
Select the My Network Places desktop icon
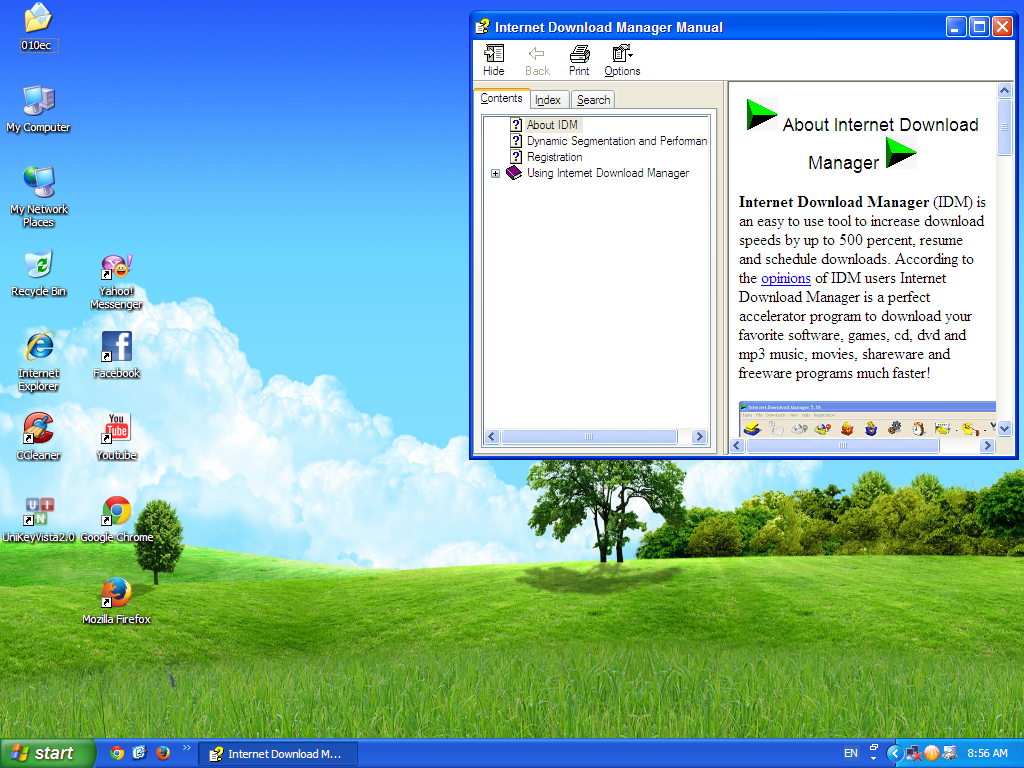click(x=39, y=197)
